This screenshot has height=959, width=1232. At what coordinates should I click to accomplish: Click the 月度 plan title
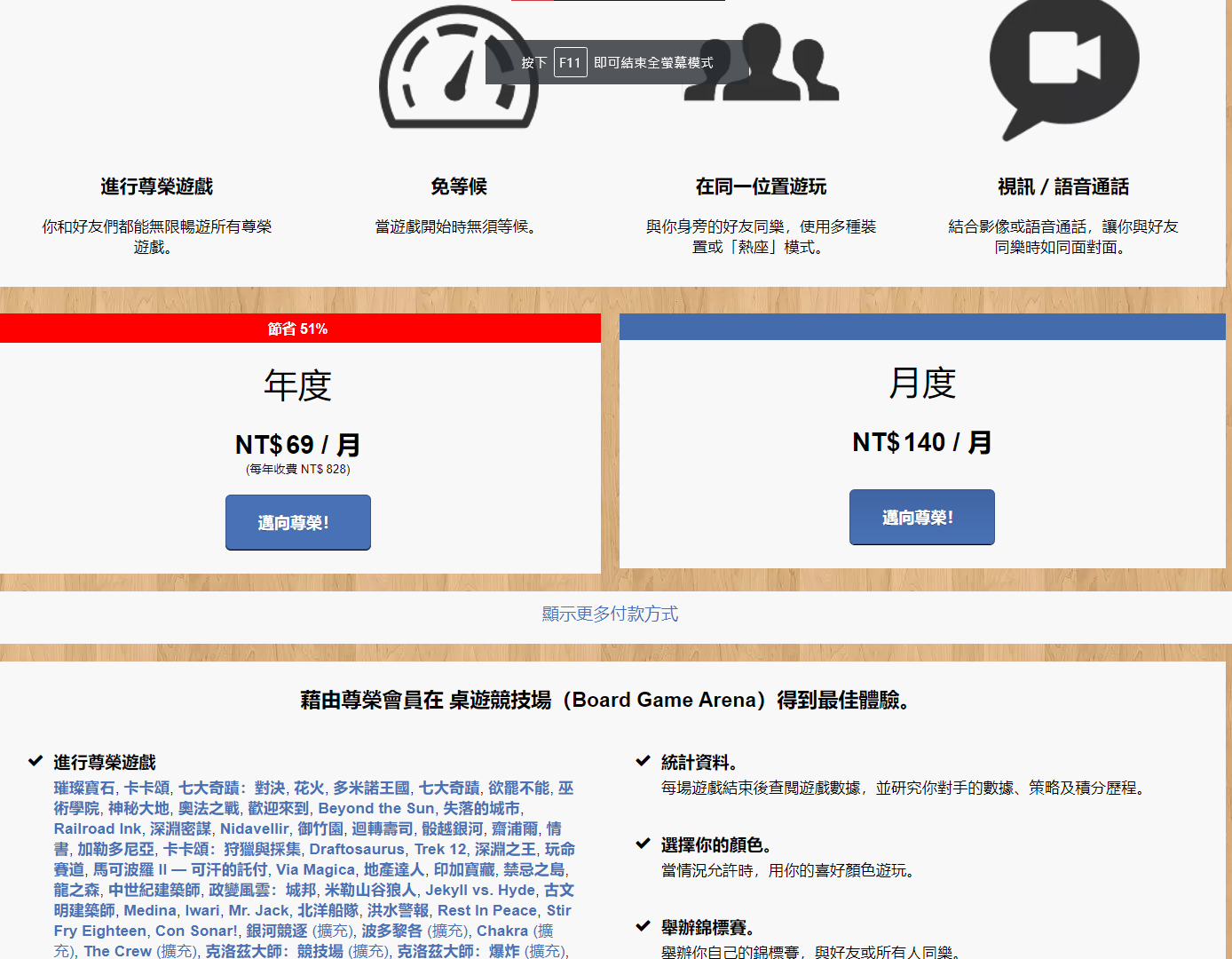(x=922, y=383)
